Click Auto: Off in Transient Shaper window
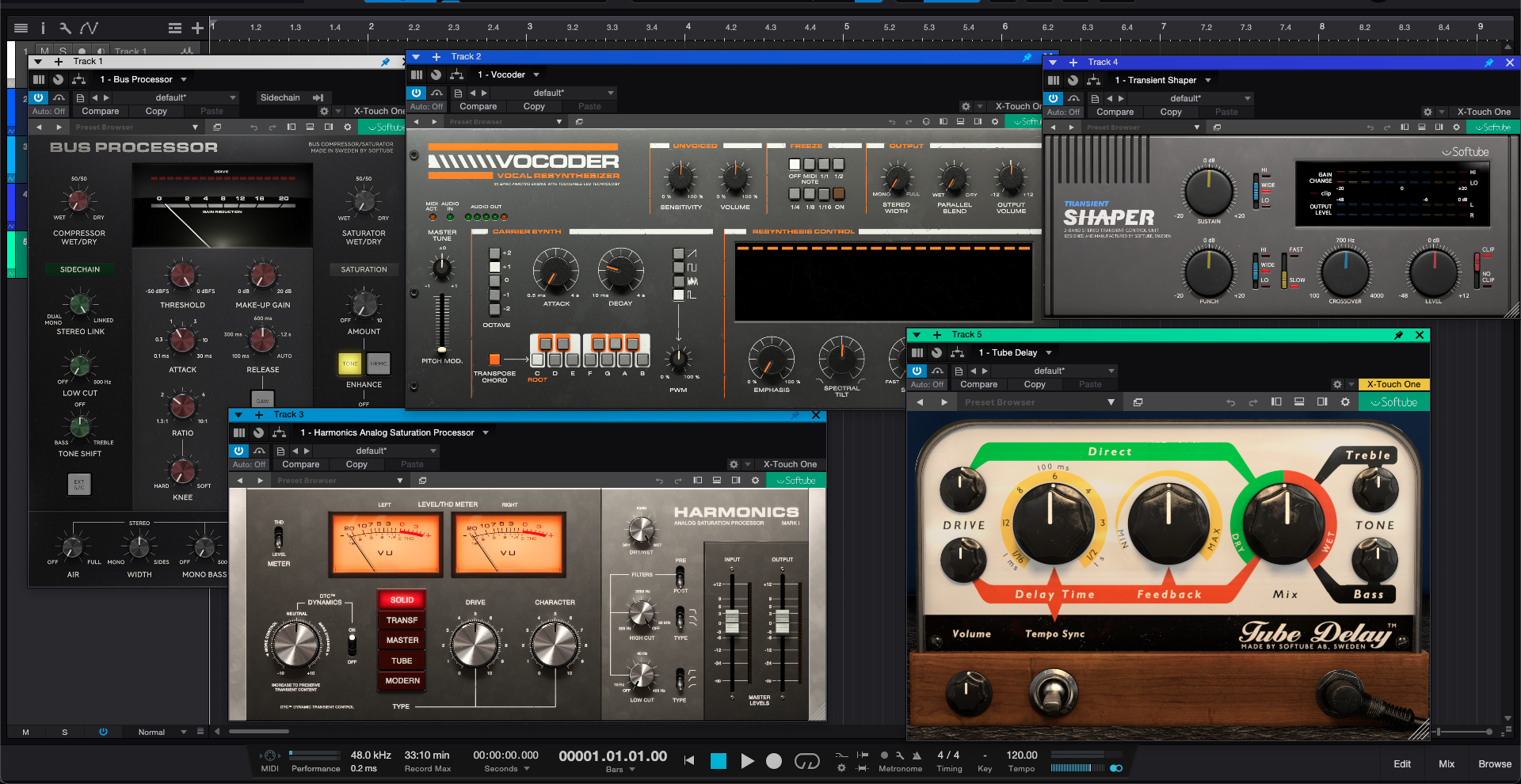This screenshot has height=784, width=1521. tap(1063, 112)
